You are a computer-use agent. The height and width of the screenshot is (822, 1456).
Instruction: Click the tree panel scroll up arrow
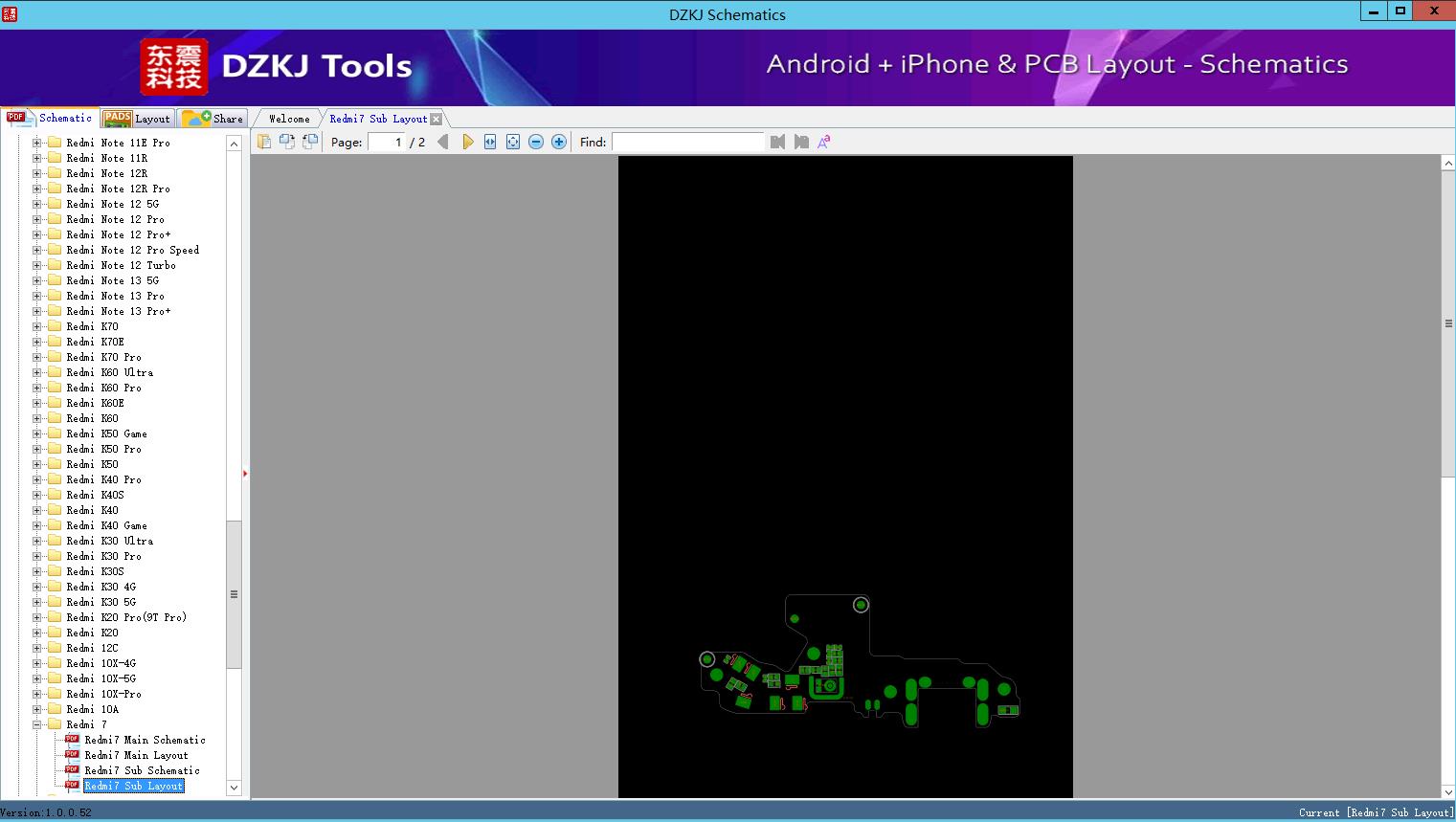(x=234, y=144)
